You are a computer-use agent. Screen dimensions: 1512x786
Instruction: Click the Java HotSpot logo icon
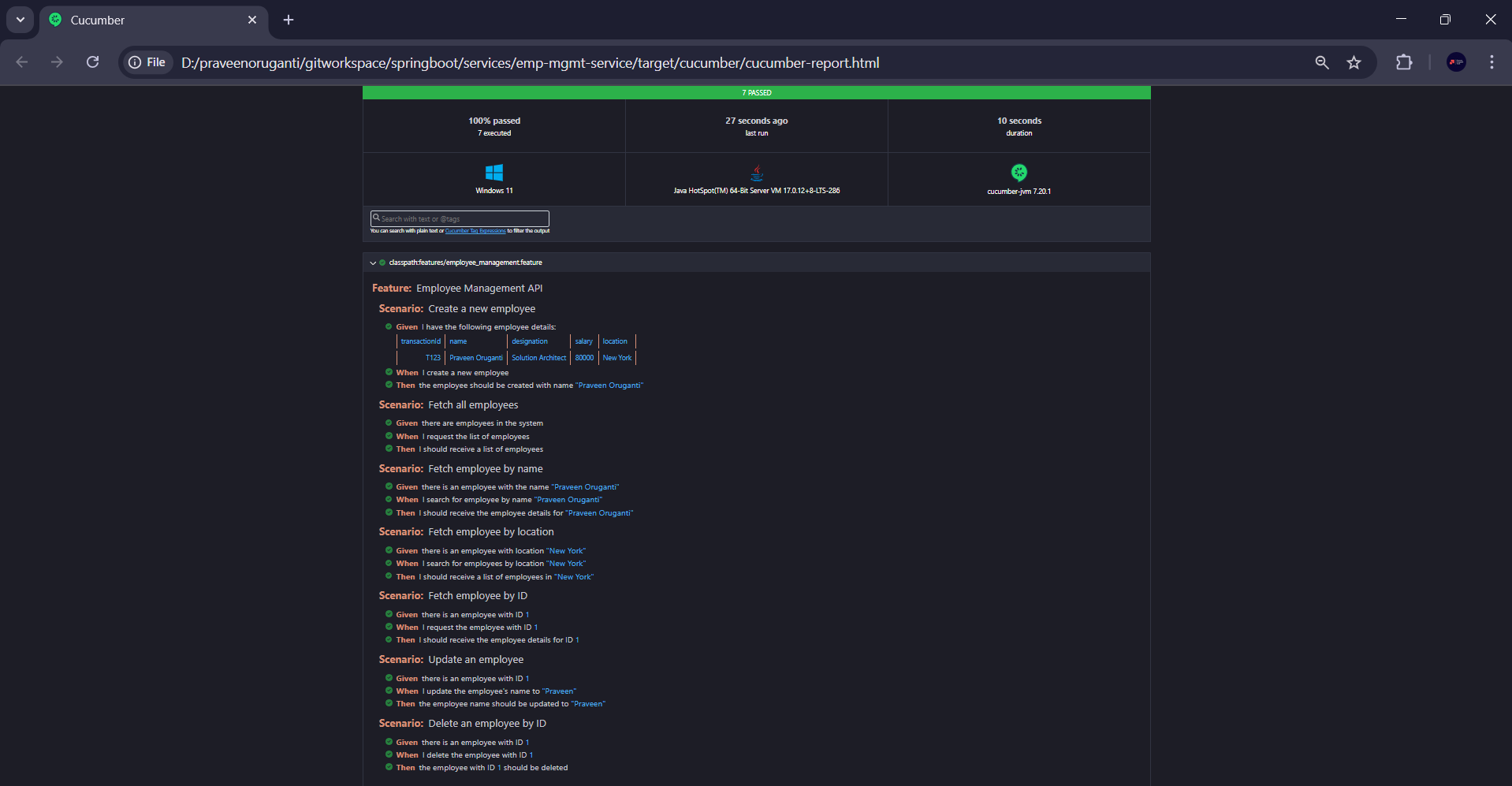pyautogui.click(x=757, y=173)
